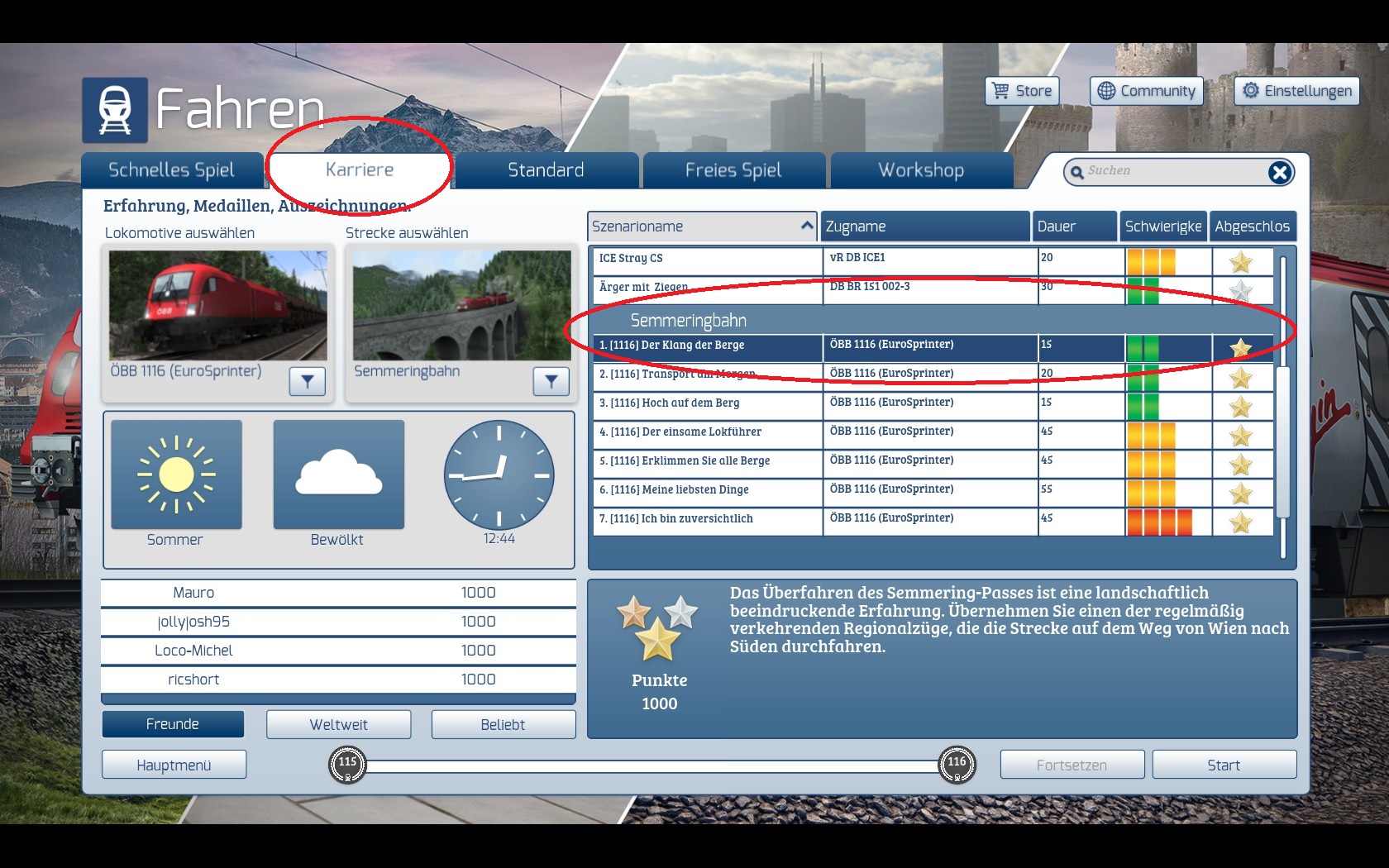1389x868 pixels.
Task: Clear the search field with the X
Action: (1280, 172)
